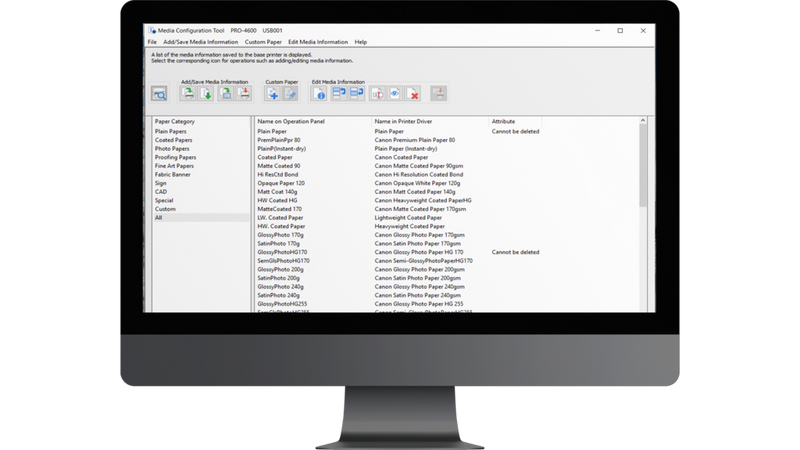Select the Special category
The height and width of the screenshot is (450, 800).
click(x=164, y=201)
